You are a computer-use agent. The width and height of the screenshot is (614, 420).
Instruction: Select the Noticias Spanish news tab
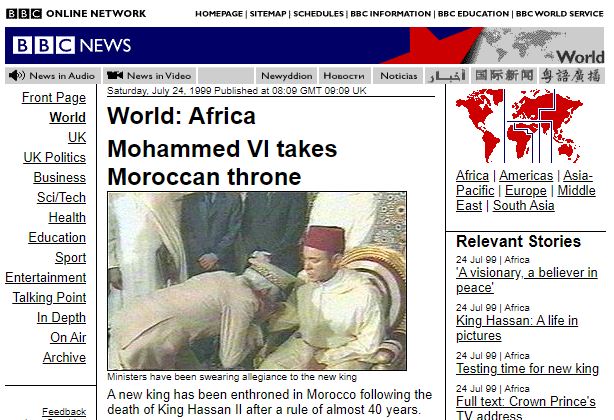[399, 76]
